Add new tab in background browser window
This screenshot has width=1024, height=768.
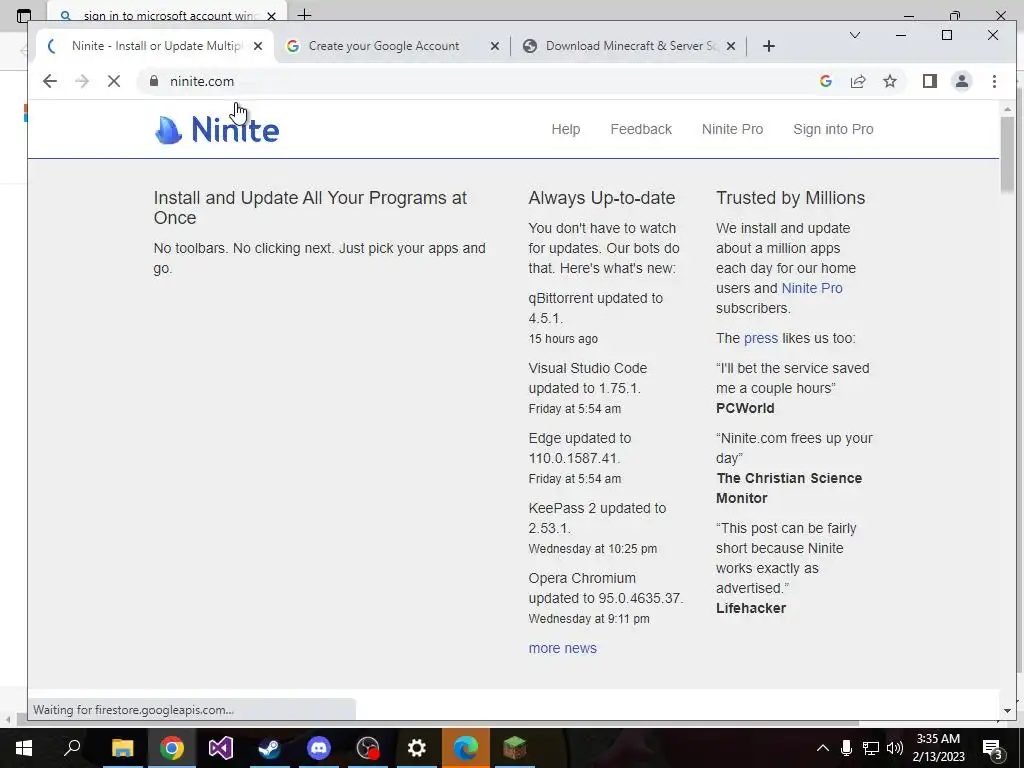coord(304,13)
